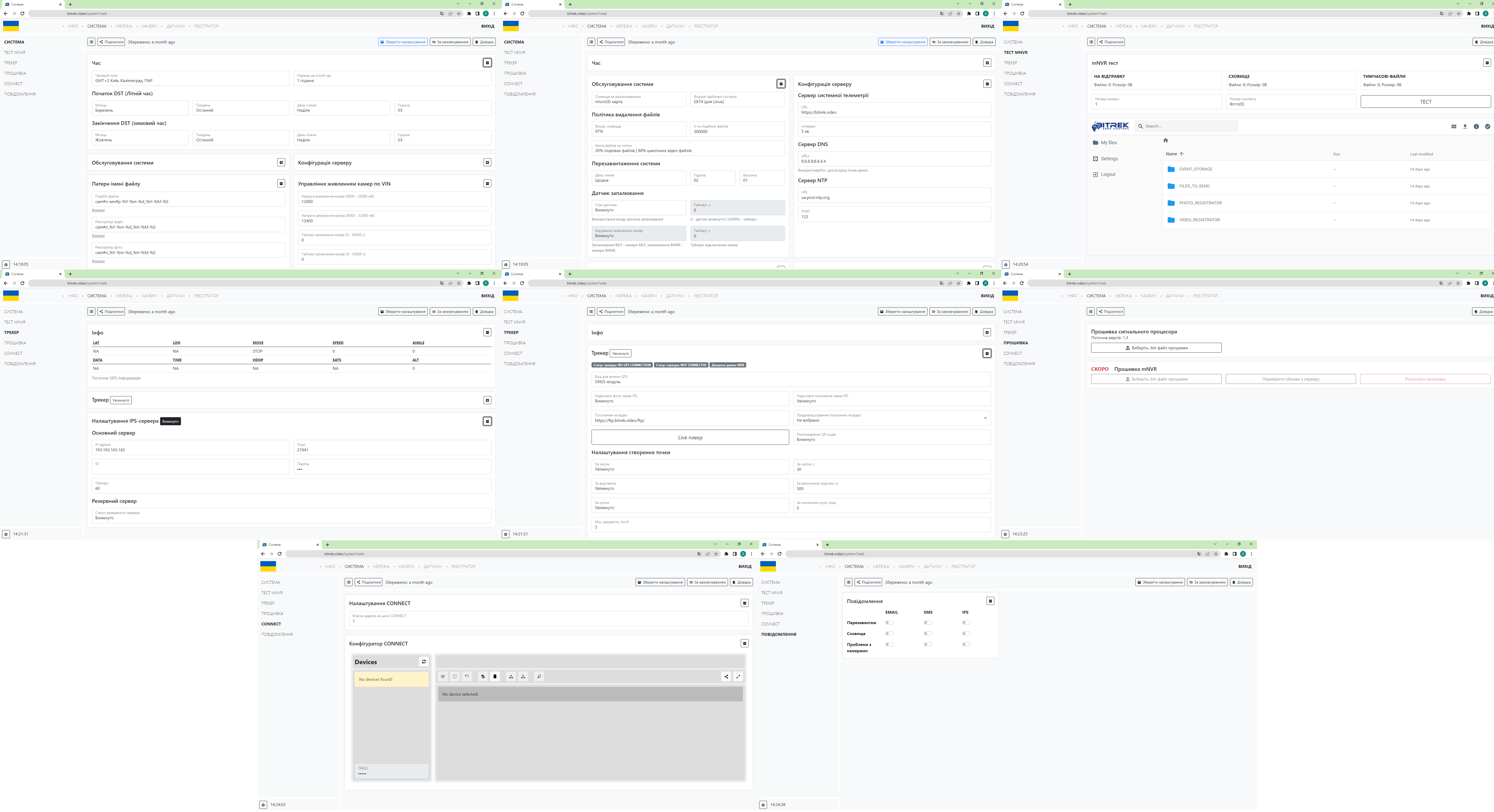Collapse Патерн імені файлу section
Screen dimensions: 1494x812
coord(281,184)
